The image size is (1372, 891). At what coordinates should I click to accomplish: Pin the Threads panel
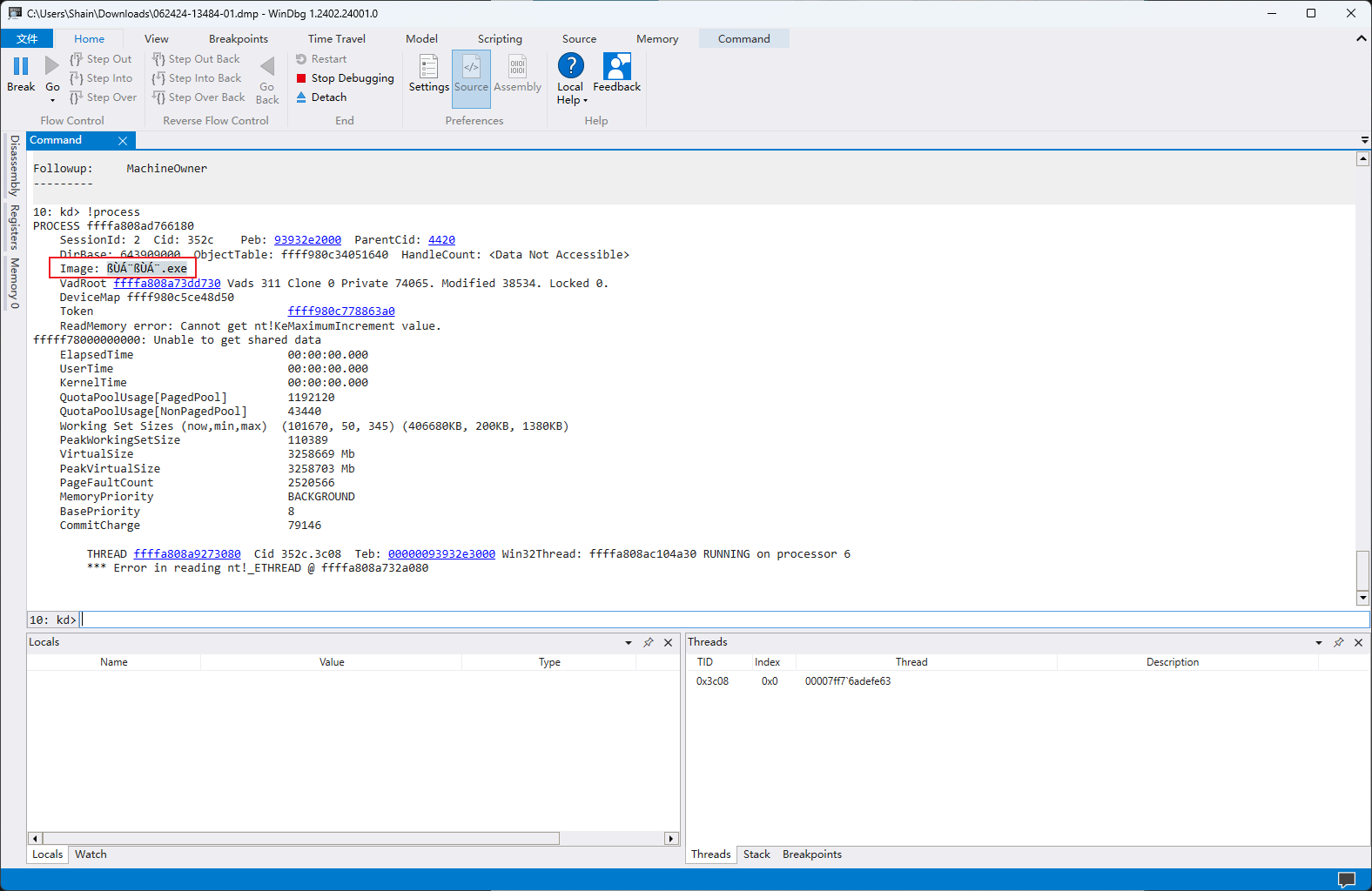(1339, 642)
